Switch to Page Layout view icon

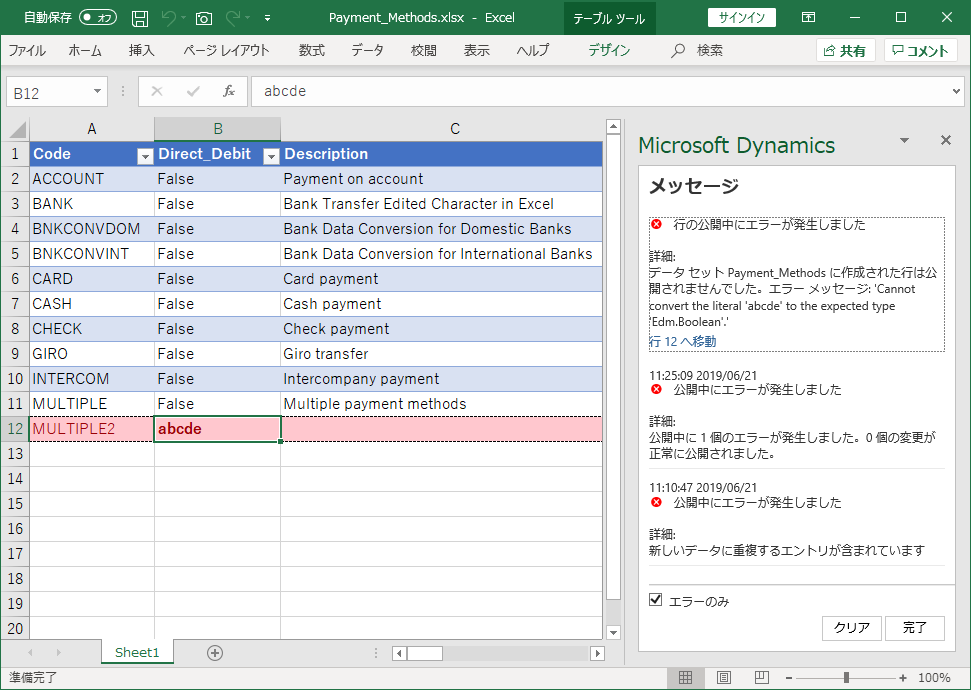pyautogui.click(x=723, y=678)
